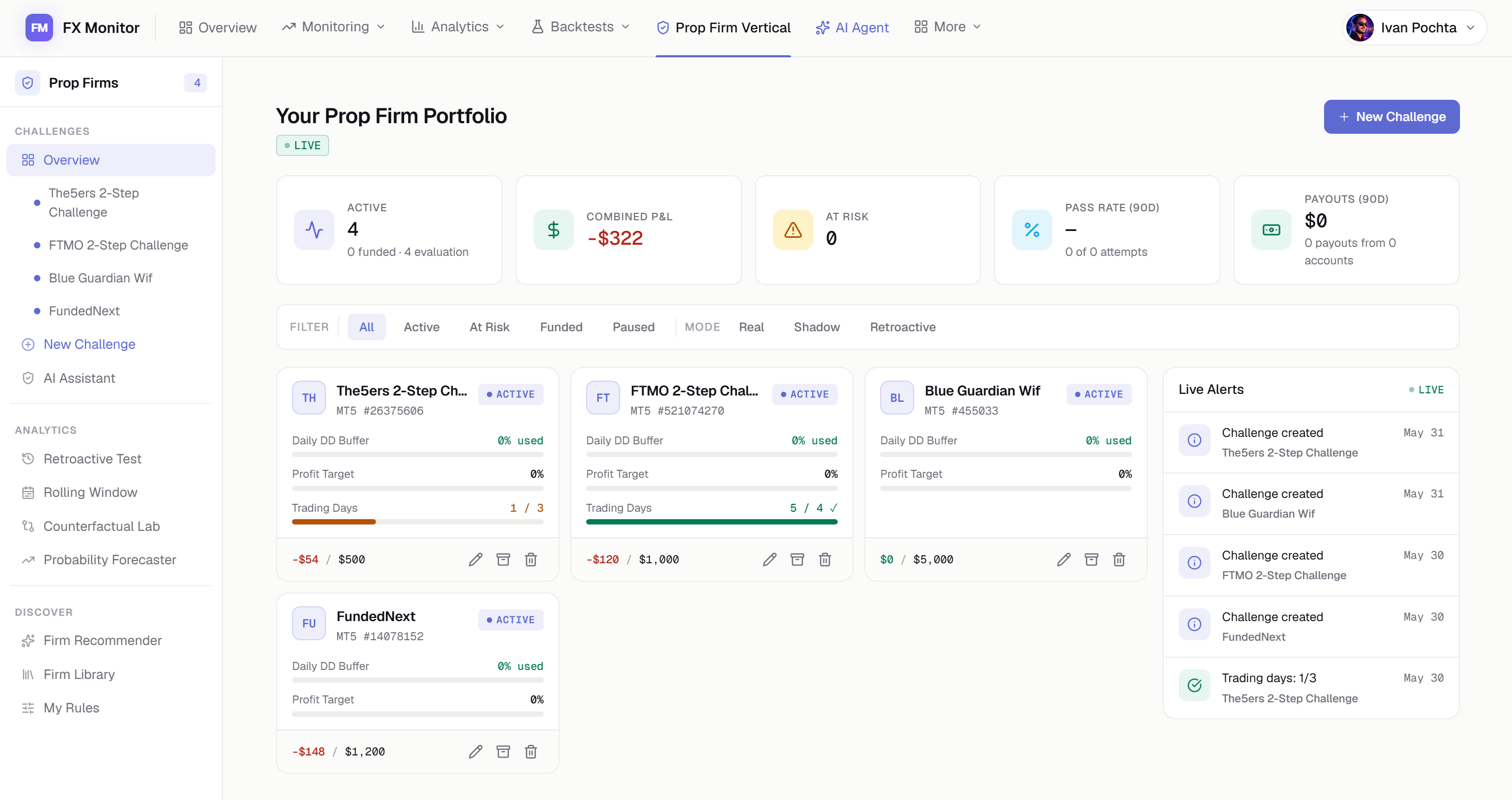Delete The5ers 2-Step challenge via trash icon
The width and height of the screenshot is (1512, 800).
point(530,560)
